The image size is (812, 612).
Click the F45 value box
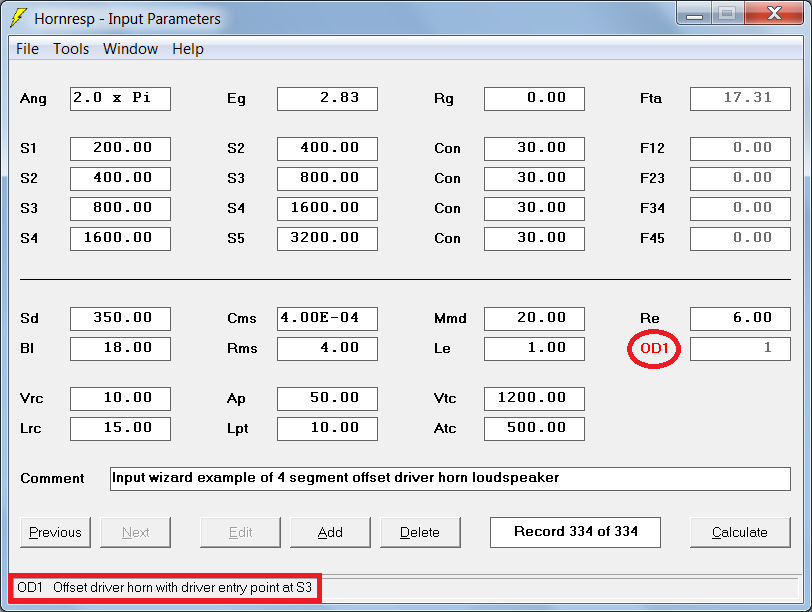click(x=741, y=239)
